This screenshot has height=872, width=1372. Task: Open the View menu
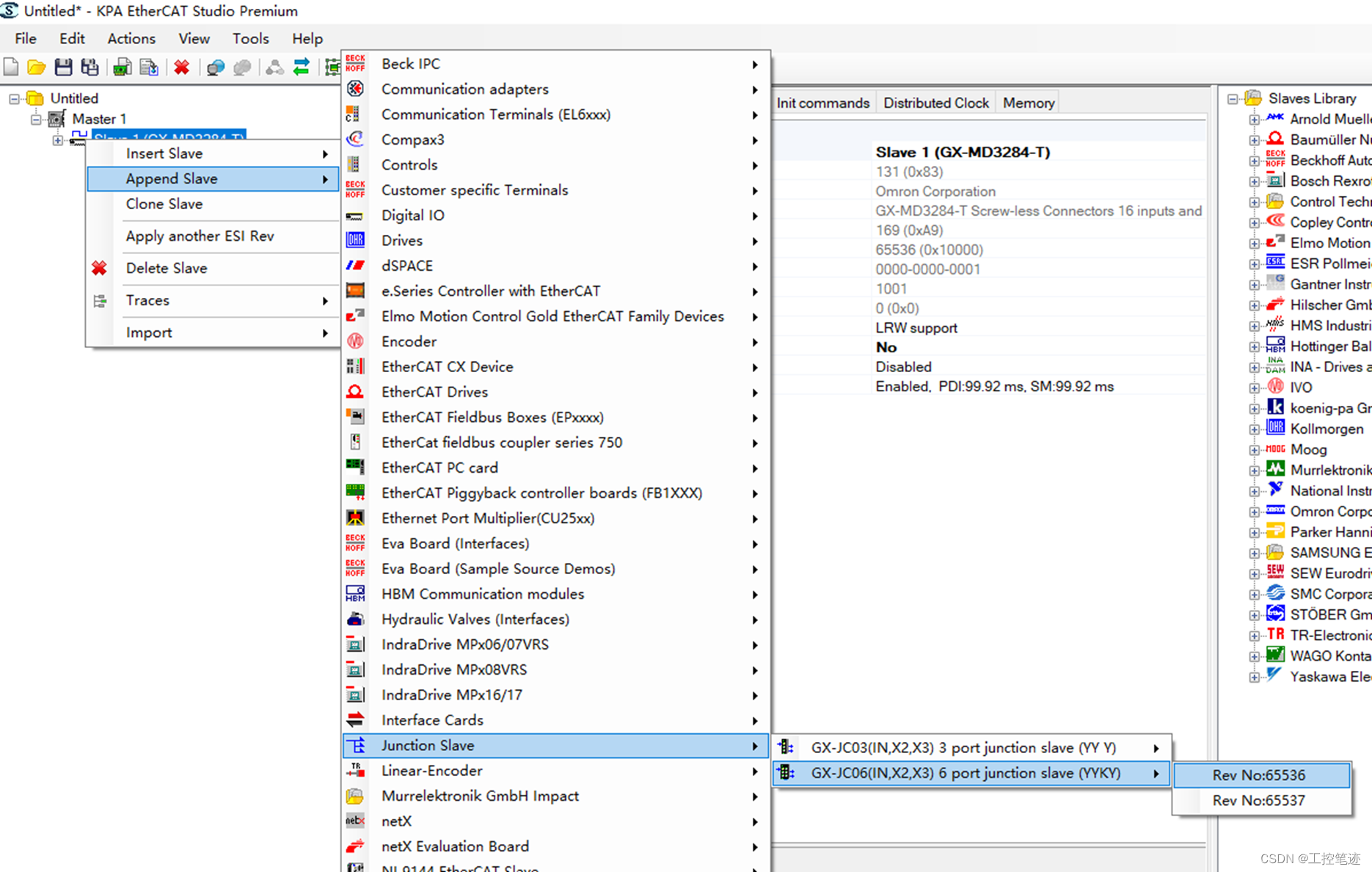[x=194, y=38]
